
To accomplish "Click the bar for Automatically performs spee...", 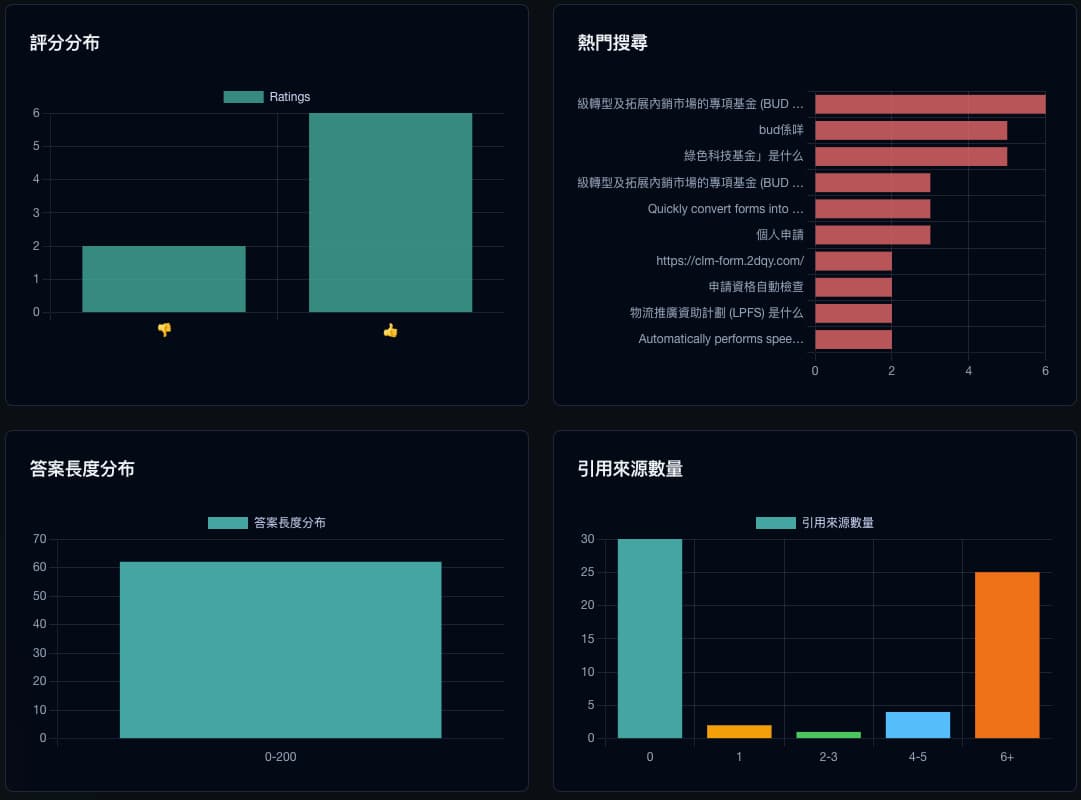I will (x=853, y=339).
